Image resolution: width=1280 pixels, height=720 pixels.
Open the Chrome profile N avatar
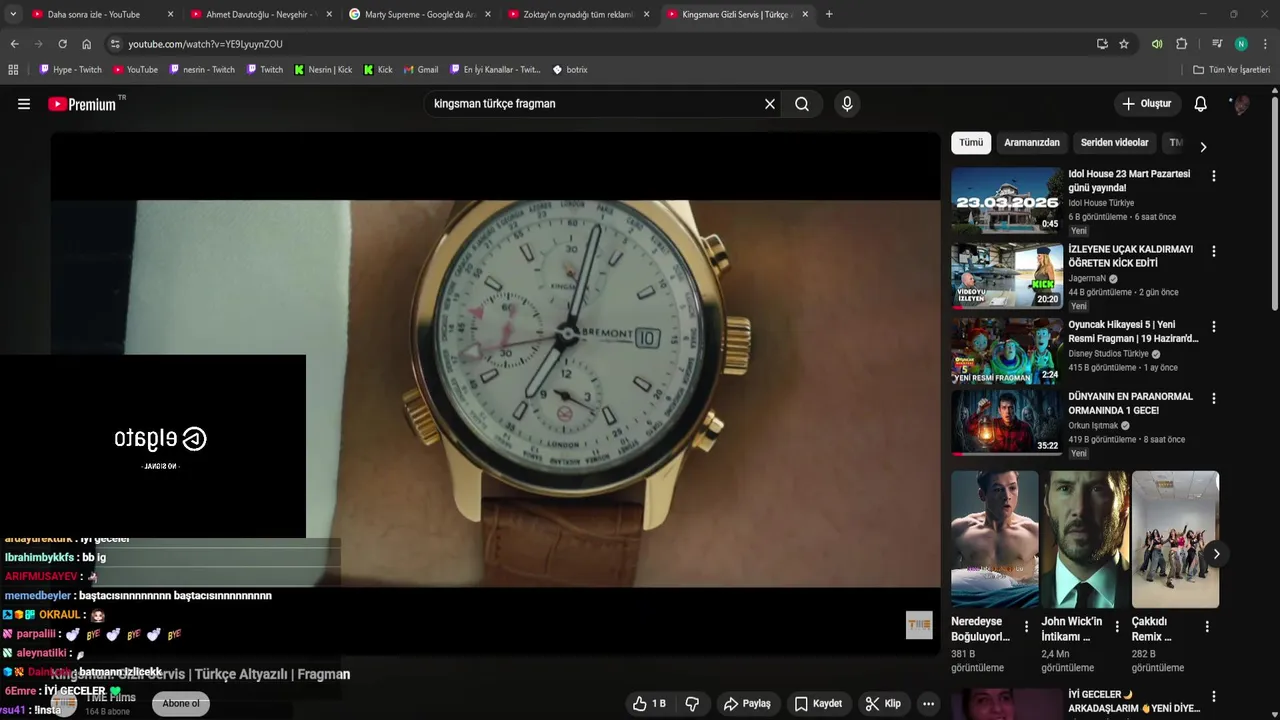(1241, 44)
